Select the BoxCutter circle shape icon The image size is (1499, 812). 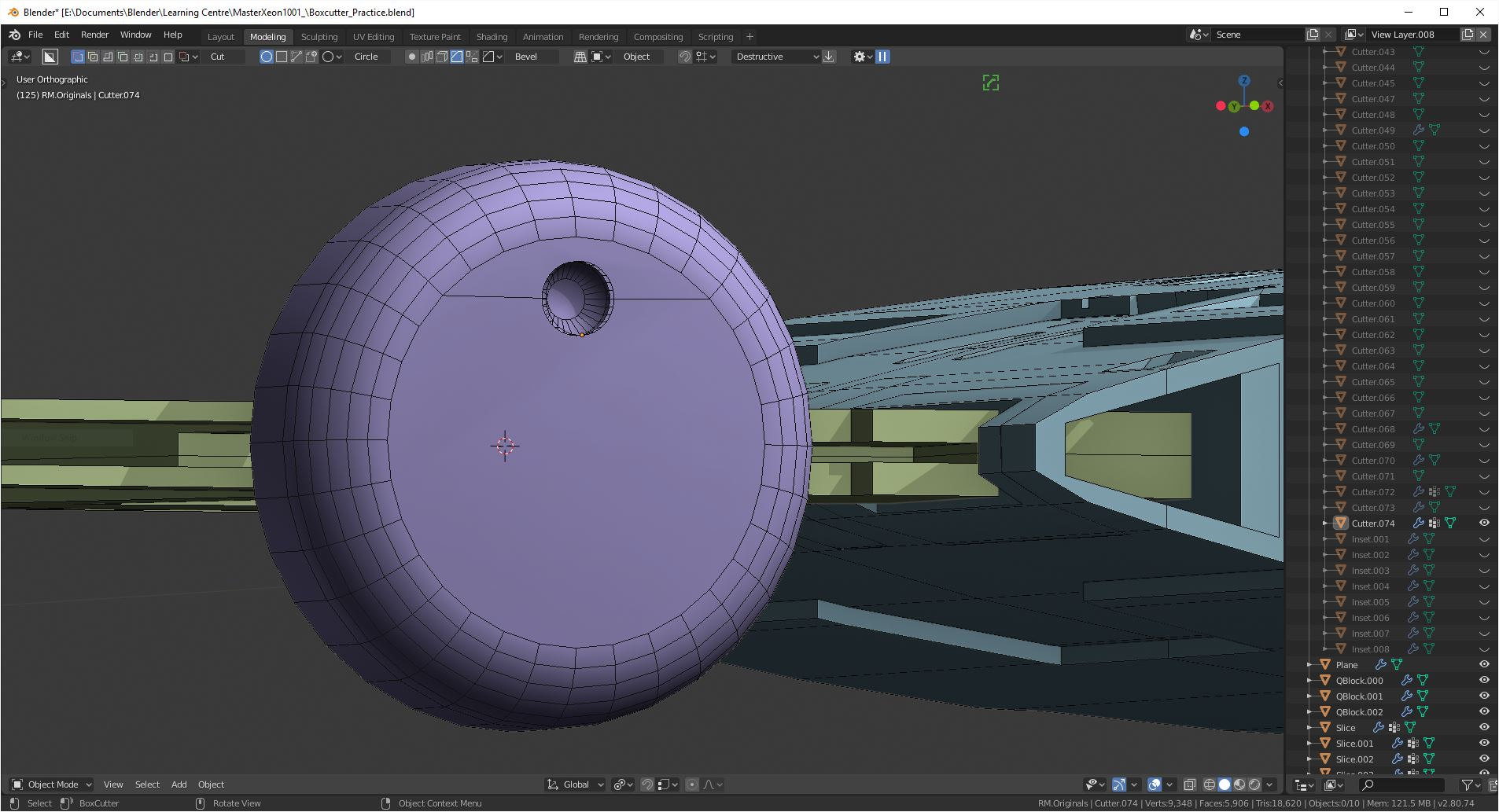point(266,57)
